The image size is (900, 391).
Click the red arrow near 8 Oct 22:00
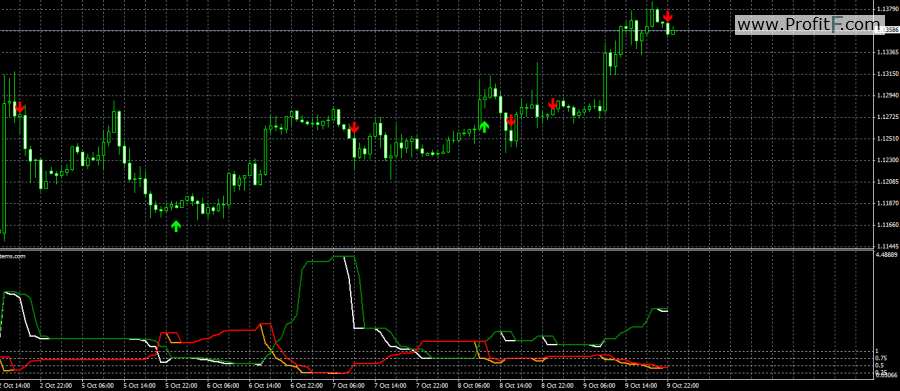pos(552,104)
